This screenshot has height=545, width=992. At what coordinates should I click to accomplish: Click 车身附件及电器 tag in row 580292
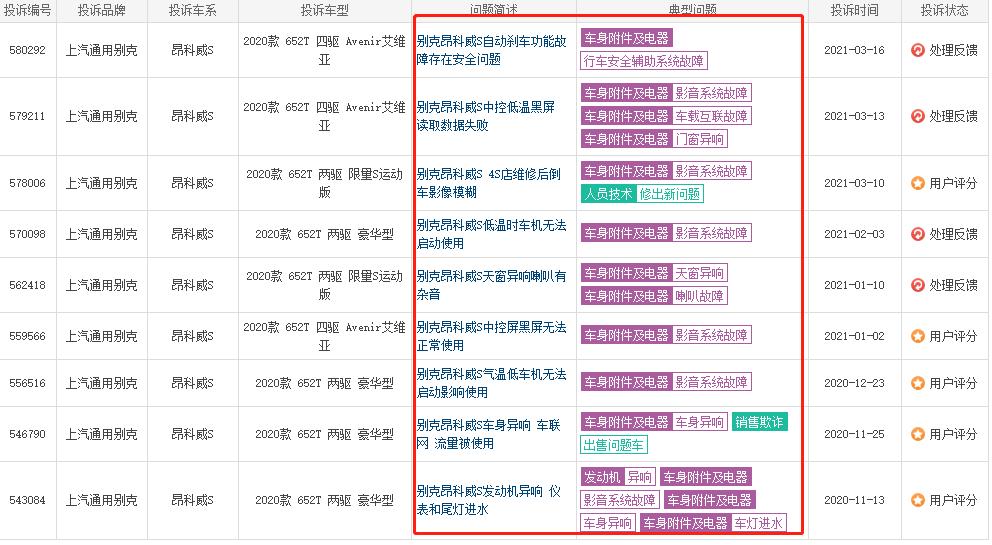point(626,38)
